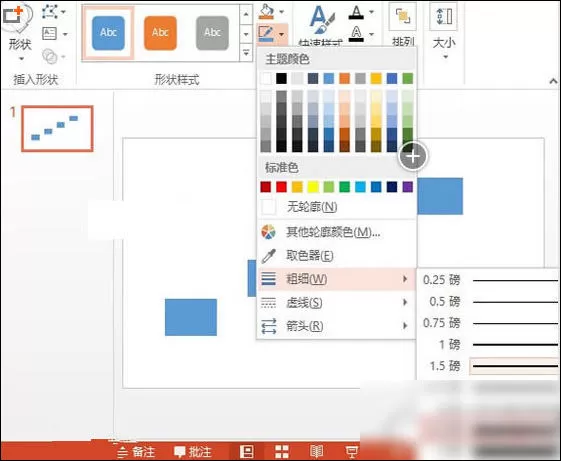Screen dimensions: 561x461
Task: Apply the blue Abc shape style
Action: pyautogui.click(x=108, y=33)
